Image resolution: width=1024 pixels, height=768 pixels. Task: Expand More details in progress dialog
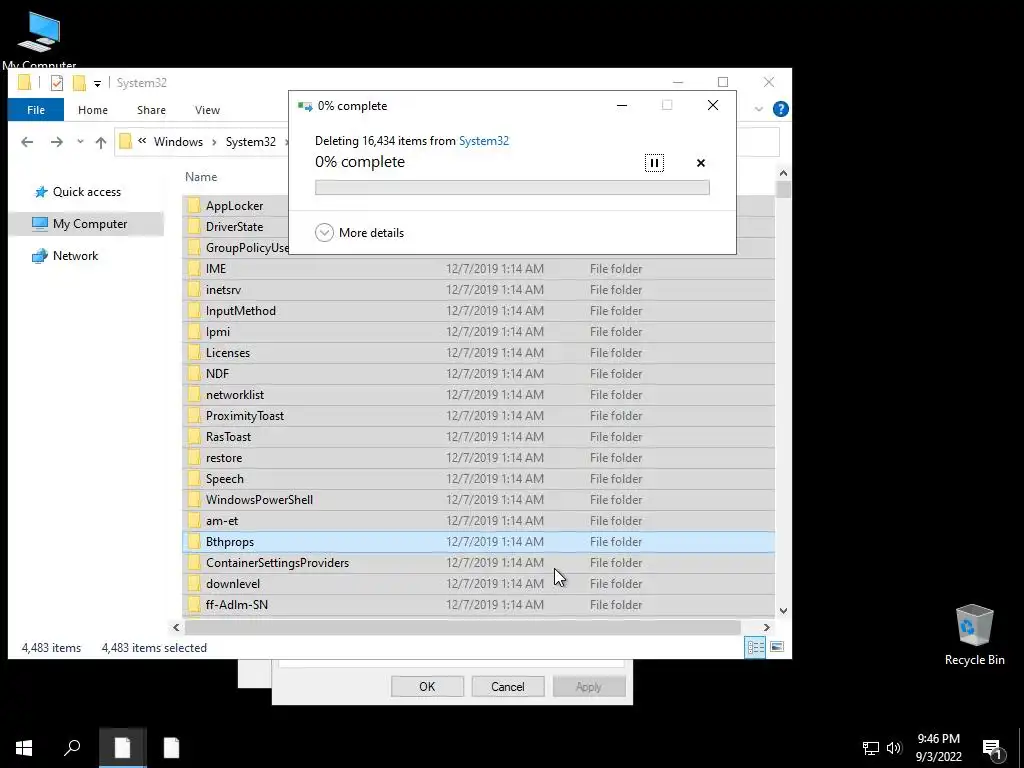[360, 232]
